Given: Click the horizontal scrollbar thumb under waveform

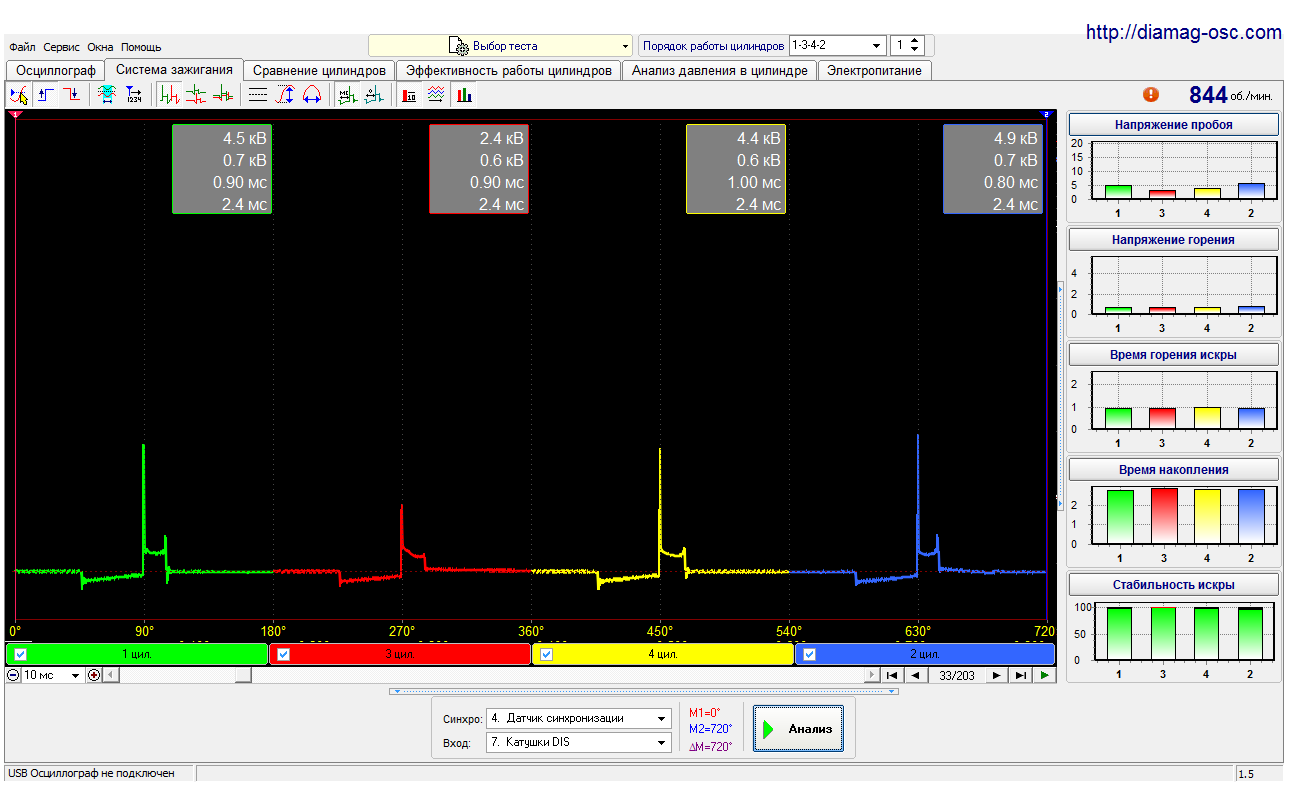Looking at the screenshot, I should click(244, 675).
